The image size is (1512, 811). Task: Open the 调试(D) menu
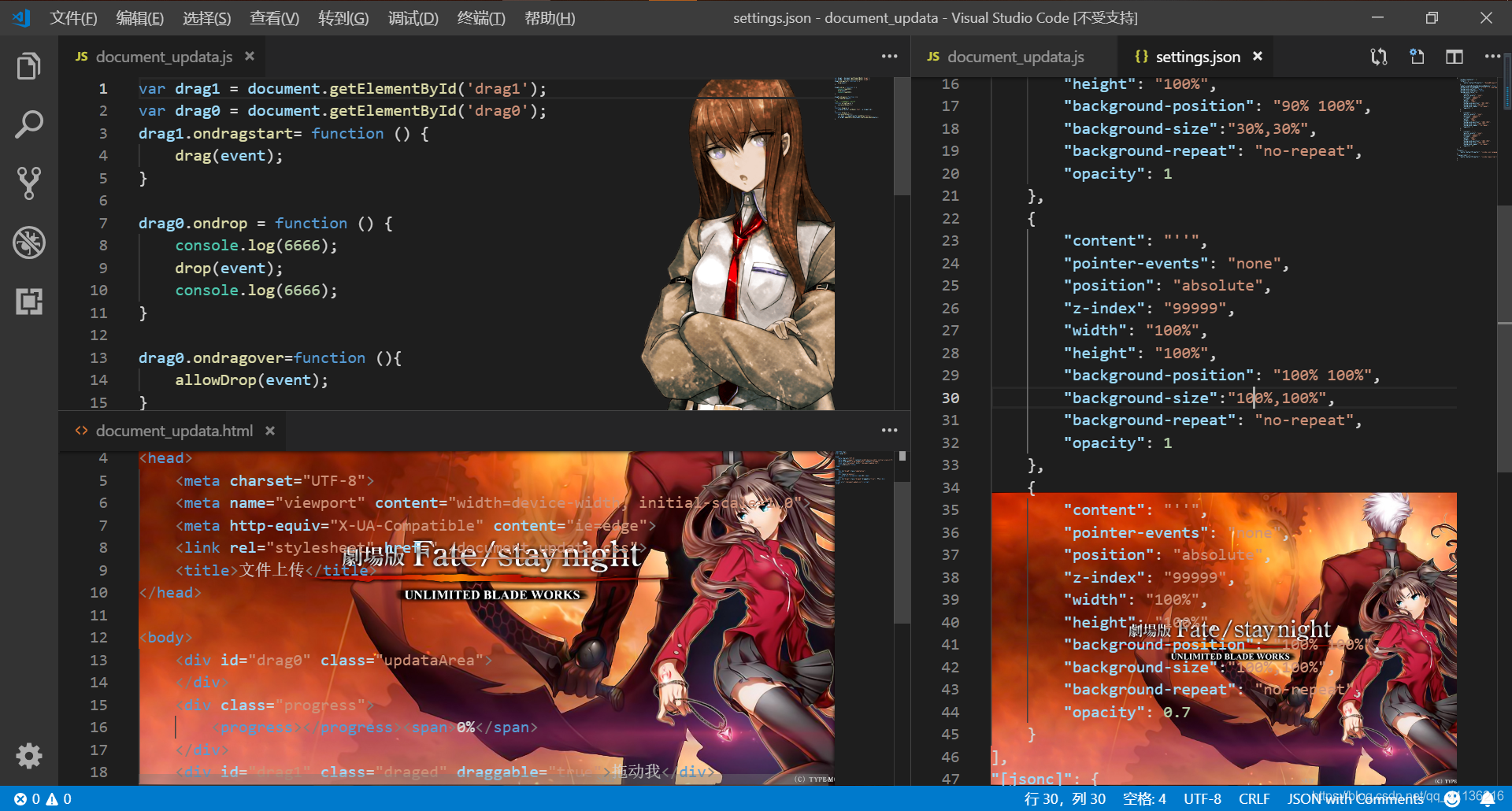click(413, 17)
